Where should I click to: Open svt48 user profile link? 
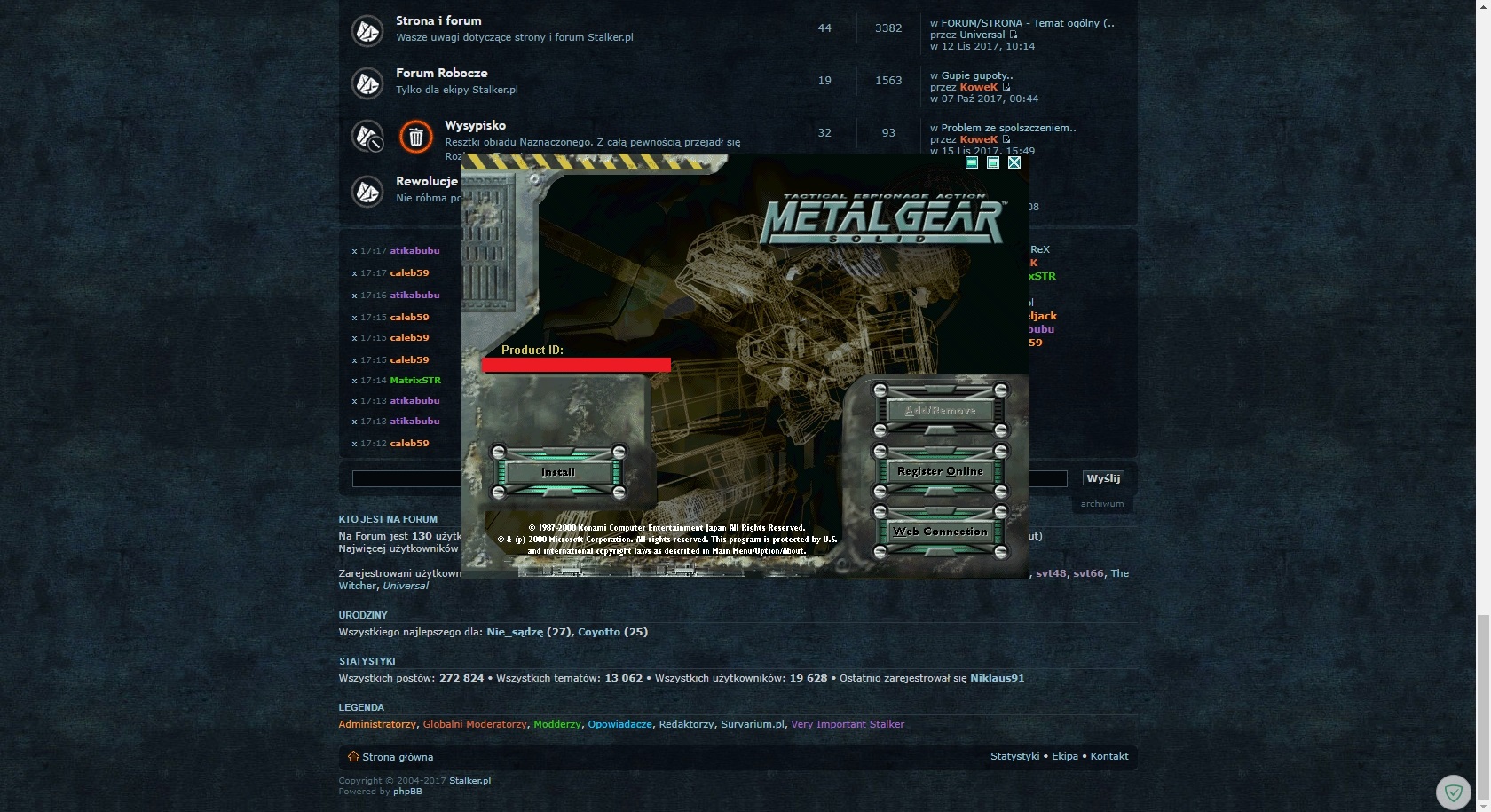(1051, 573)
